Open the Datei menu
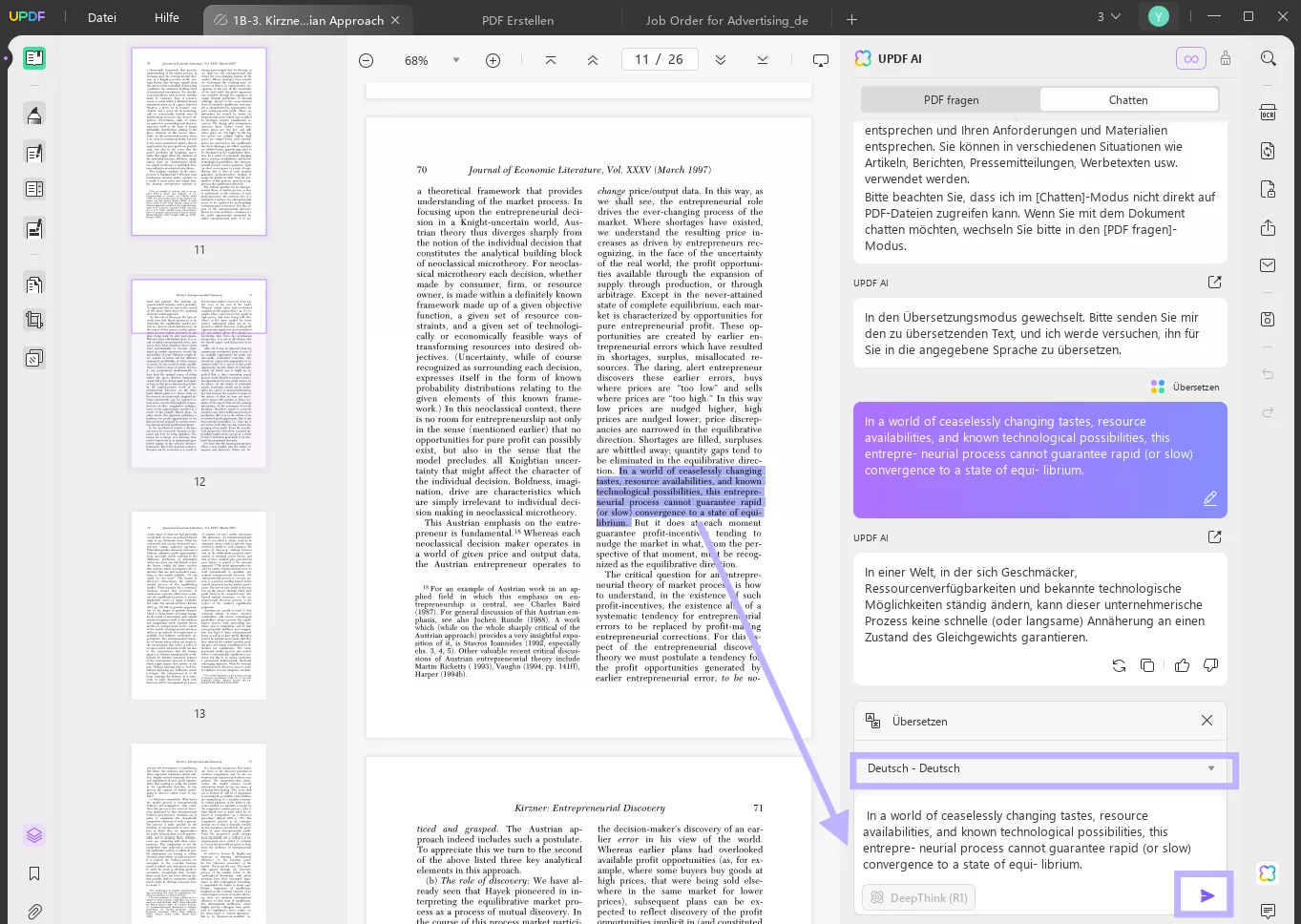This screenshot has height=924, width=1301. tap(101, 16)
